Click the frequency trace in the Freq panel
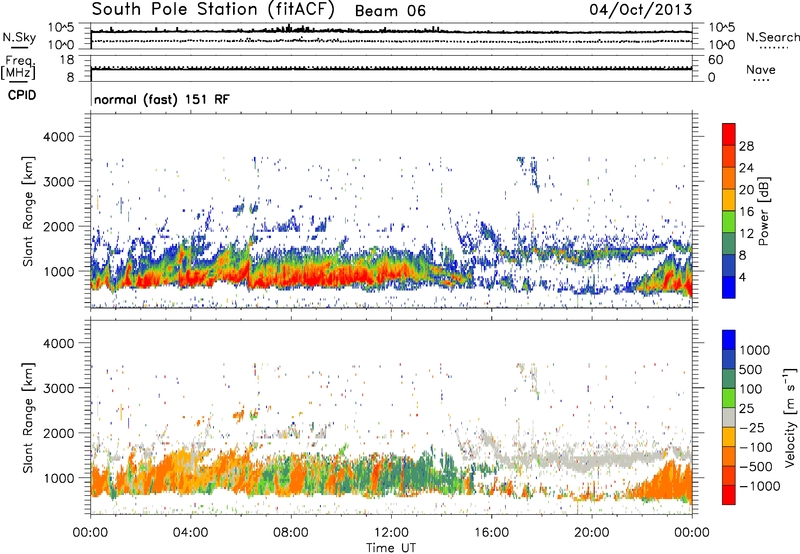The image size is (800, 554). pyautogui.click(x=391, y=68)
